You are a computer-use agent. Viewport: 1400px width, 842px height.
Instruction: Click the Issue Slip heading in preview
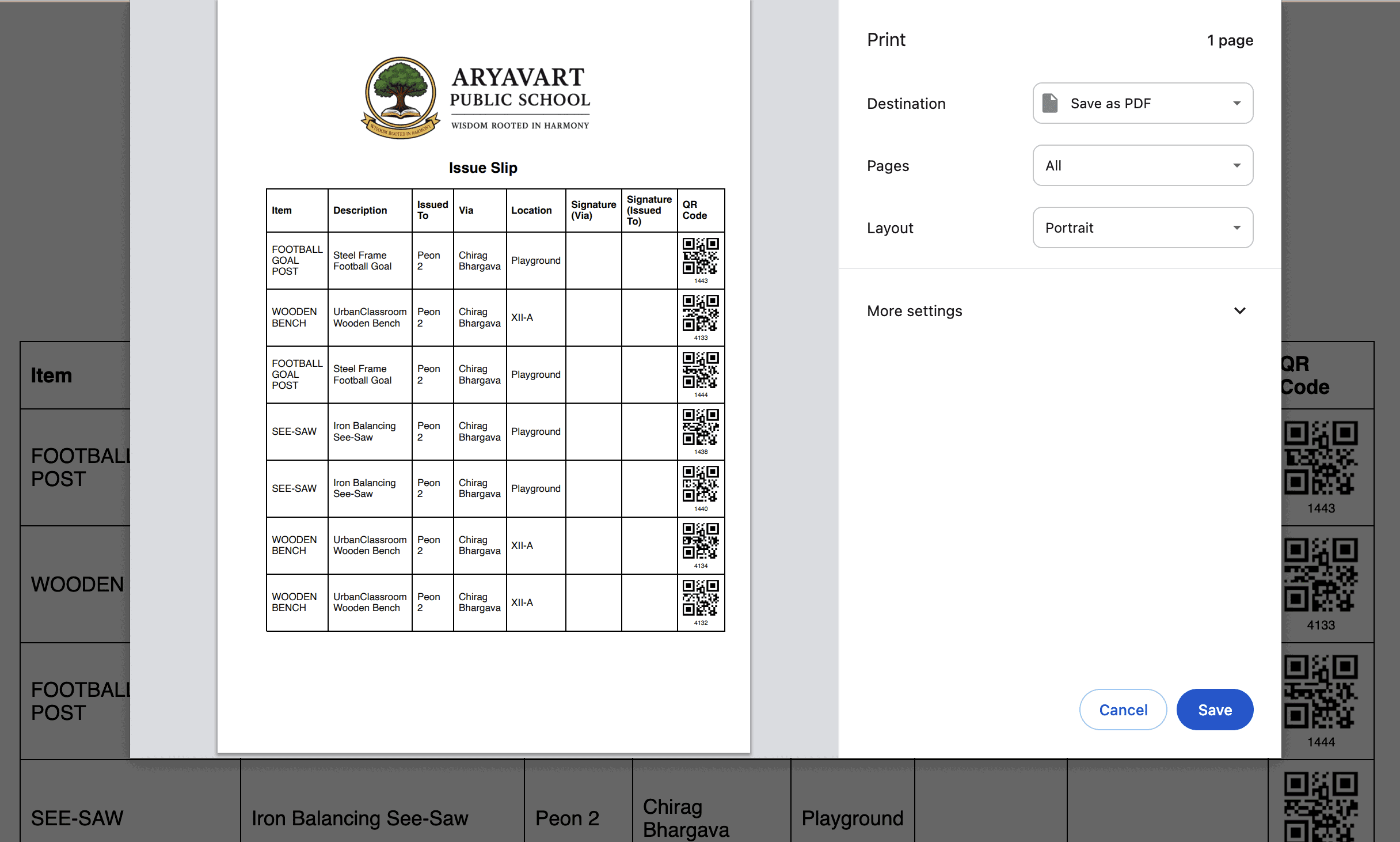[483, 168]
